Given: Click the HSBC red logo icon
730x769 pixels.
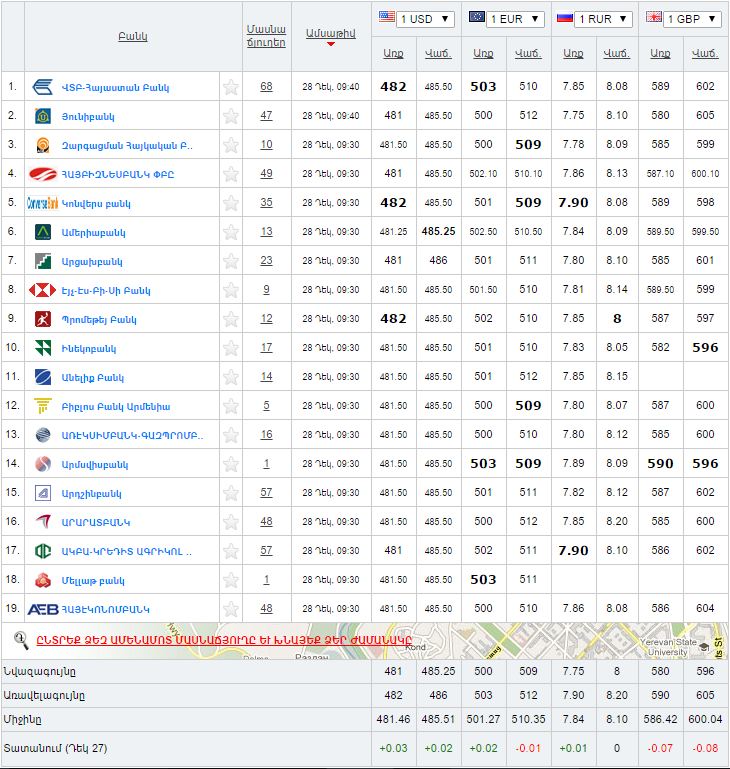Looking at the screenshot, I should [x=43, y=290].
